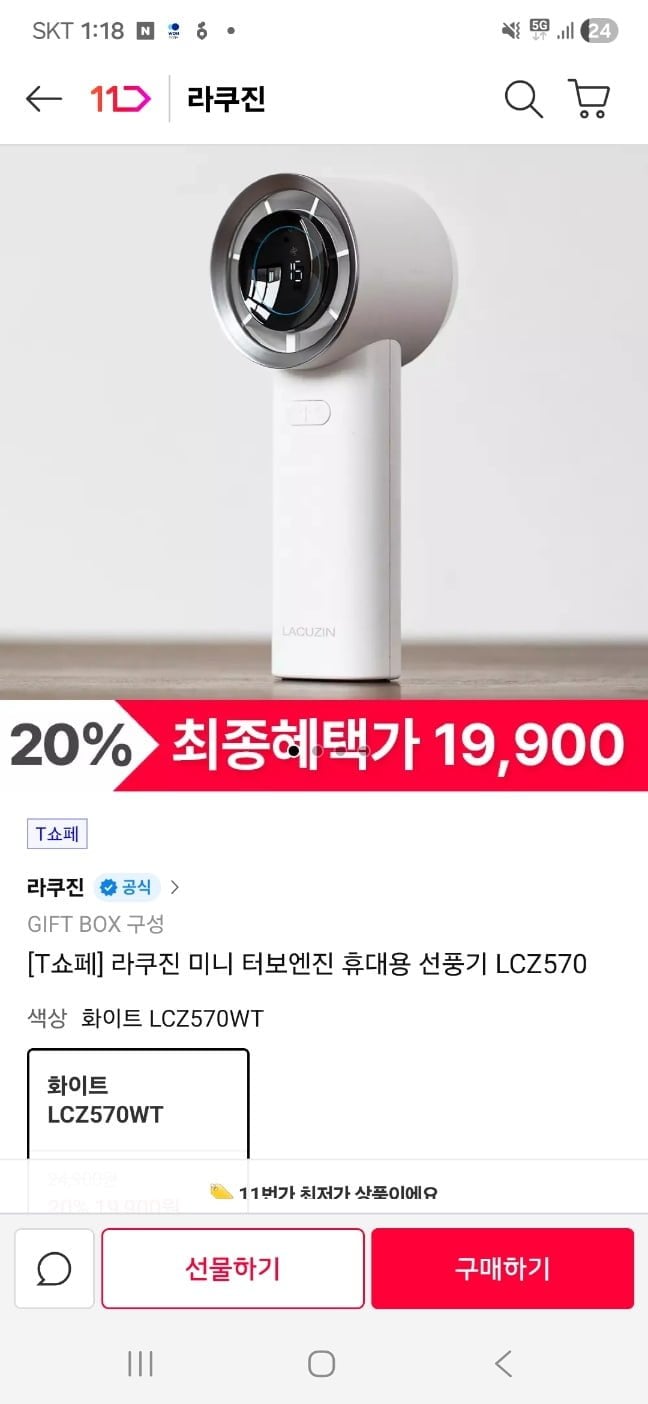648x1404 pixels.
Task: Select the first image carousel dot
Action: (x=294, y=749)
